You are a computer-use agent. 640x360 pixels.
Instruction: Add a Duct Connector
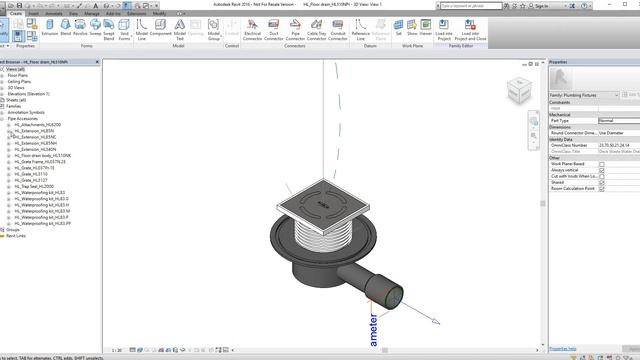tap(273, 29)
